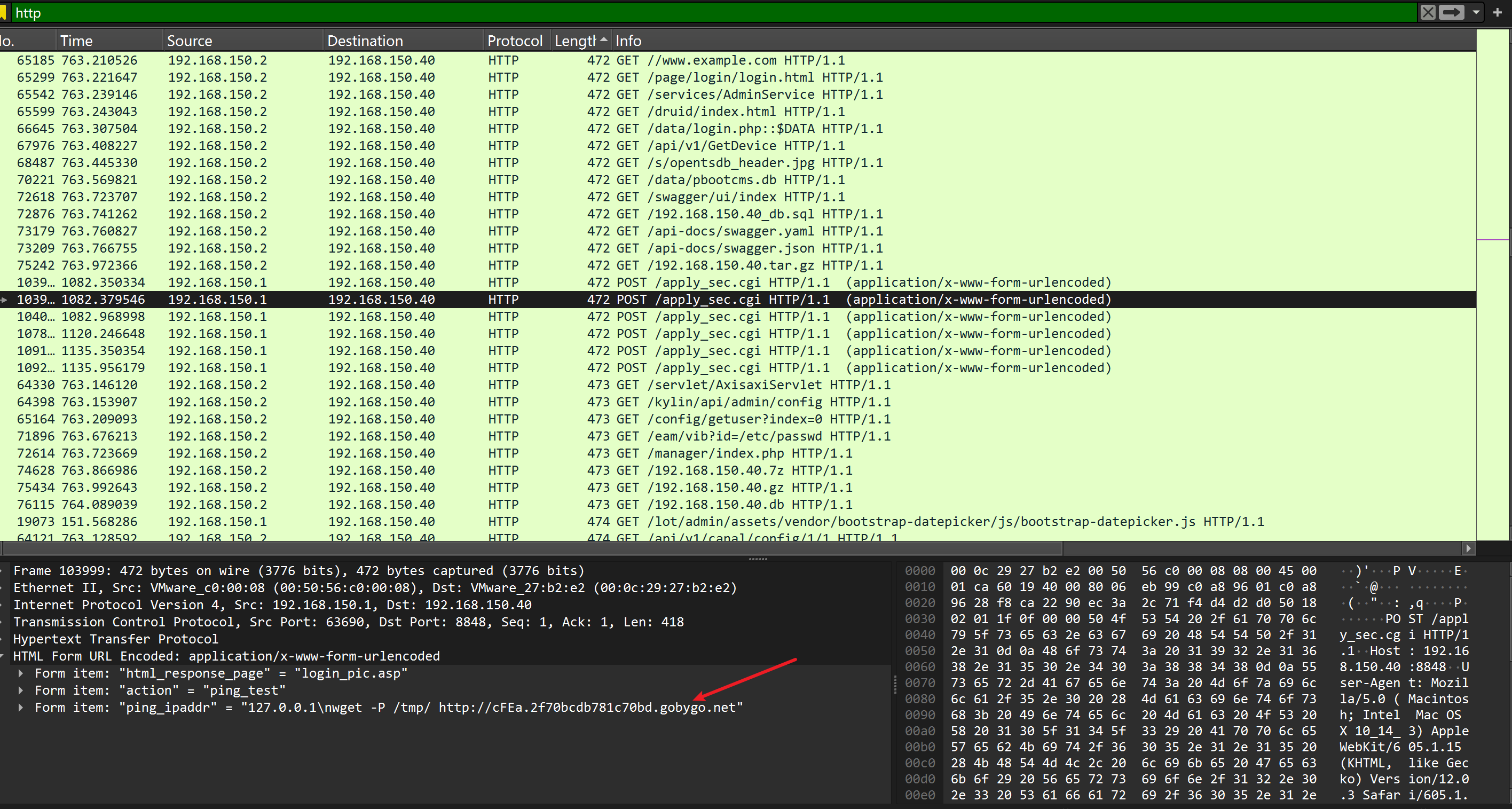Click the http display filter field
1512x809 pixels.
(x=704, y=12)
